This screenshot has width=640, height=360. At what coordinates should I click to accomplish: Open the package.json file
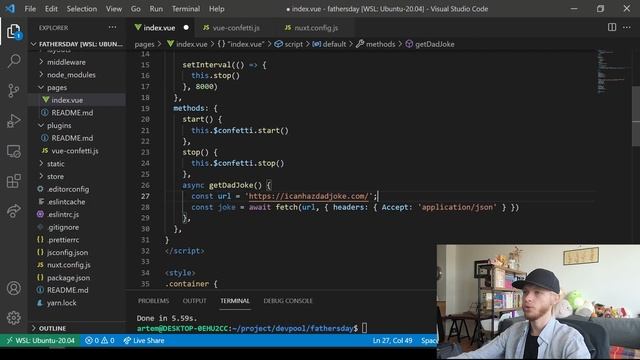(77, 278)
